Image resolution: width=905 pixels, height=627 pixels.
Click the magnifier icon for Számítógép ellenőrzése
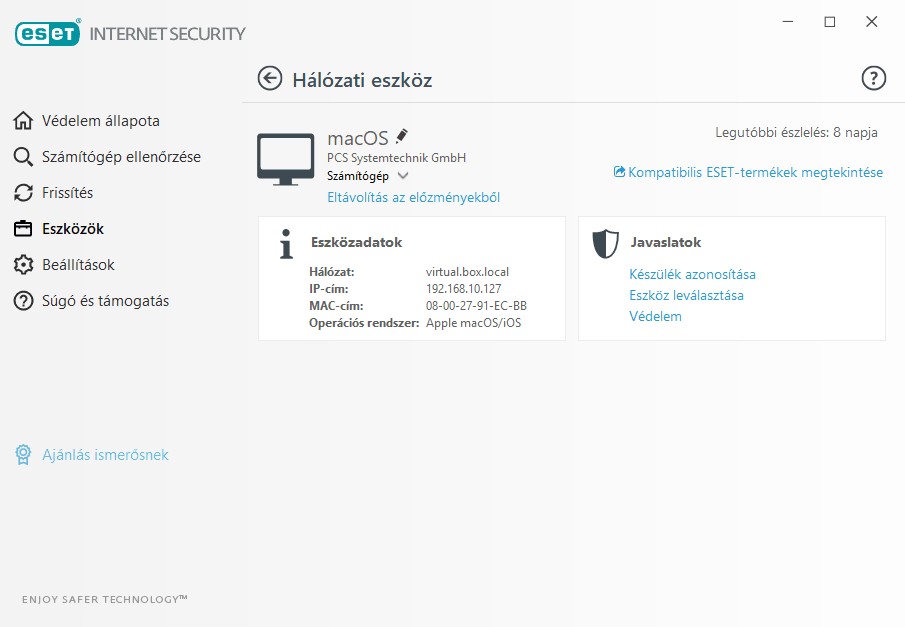(x=23, y=156)
